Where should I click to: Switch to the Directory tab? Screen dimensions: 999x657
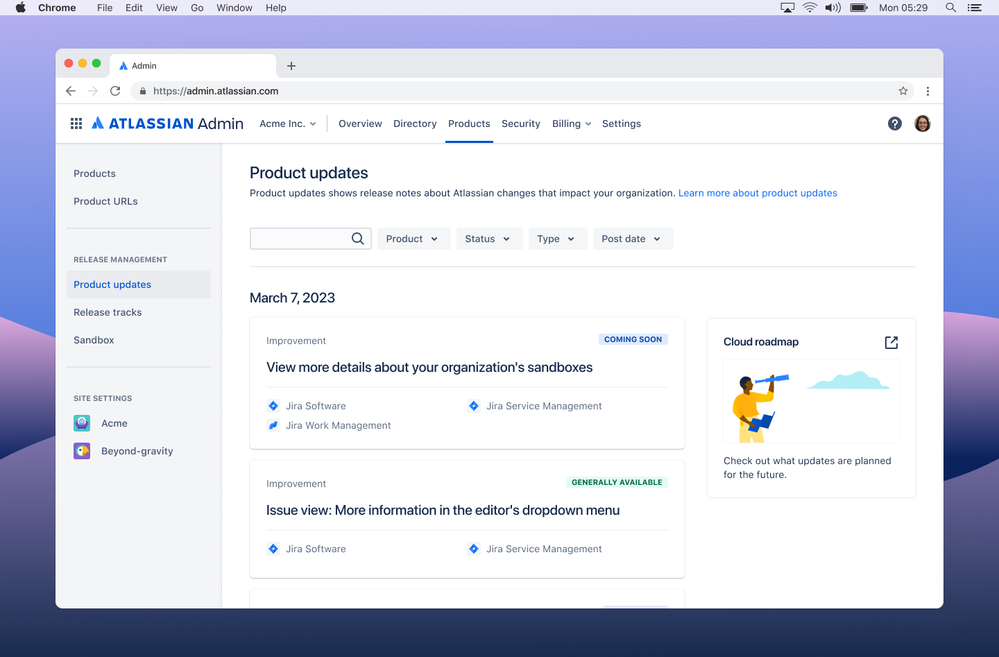415,124
